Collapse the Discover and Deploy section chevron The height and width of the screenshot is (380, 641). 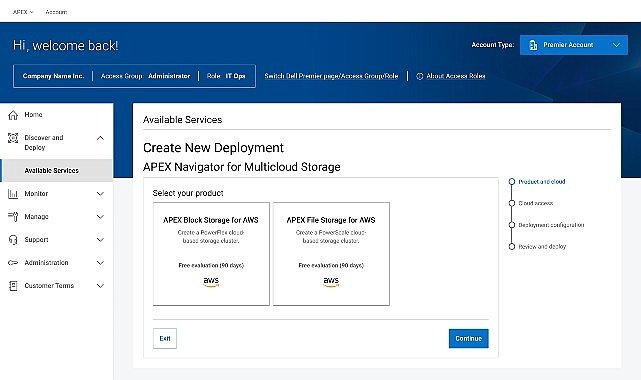click(100, 138)
